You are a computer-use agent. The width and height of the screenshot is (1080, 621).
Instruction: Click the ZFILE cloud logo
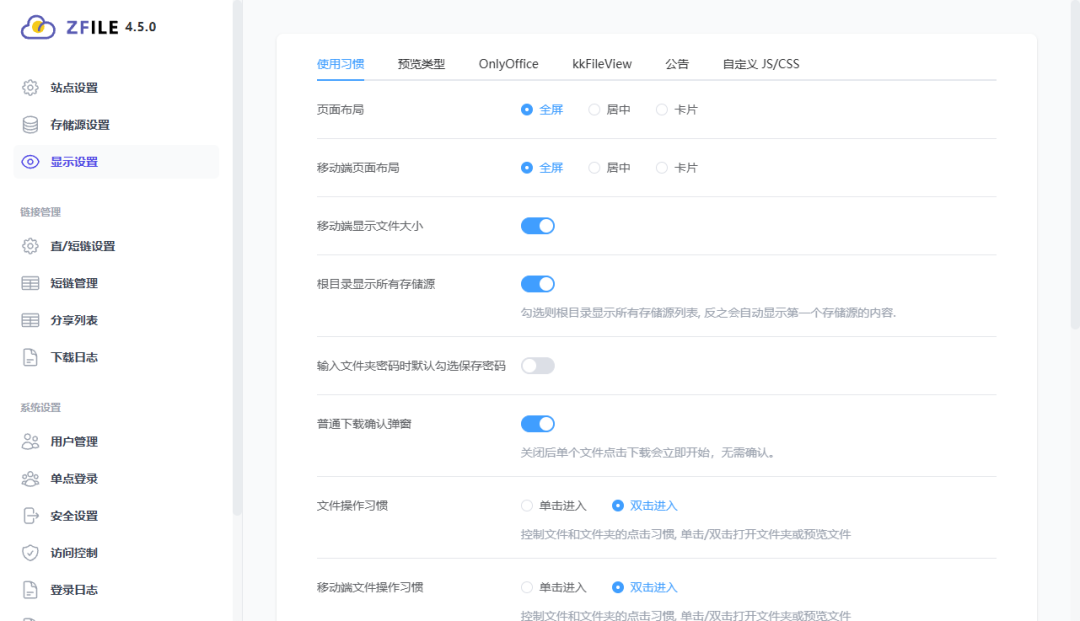click(x=40, y=27)
